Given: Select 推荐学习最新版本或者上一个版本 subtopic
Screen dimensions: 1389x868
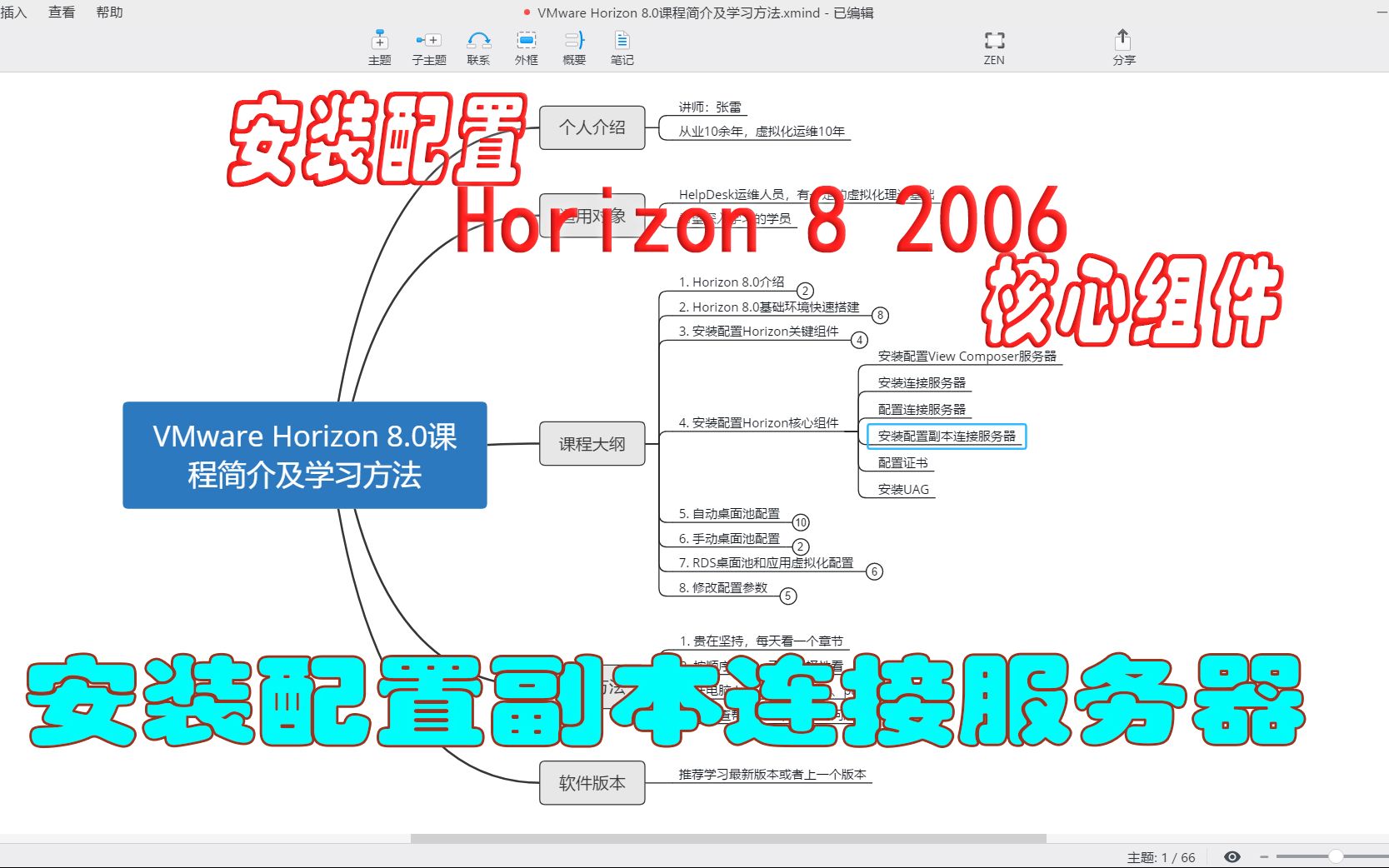Looking at the screenshot, I should pos(772,774).
